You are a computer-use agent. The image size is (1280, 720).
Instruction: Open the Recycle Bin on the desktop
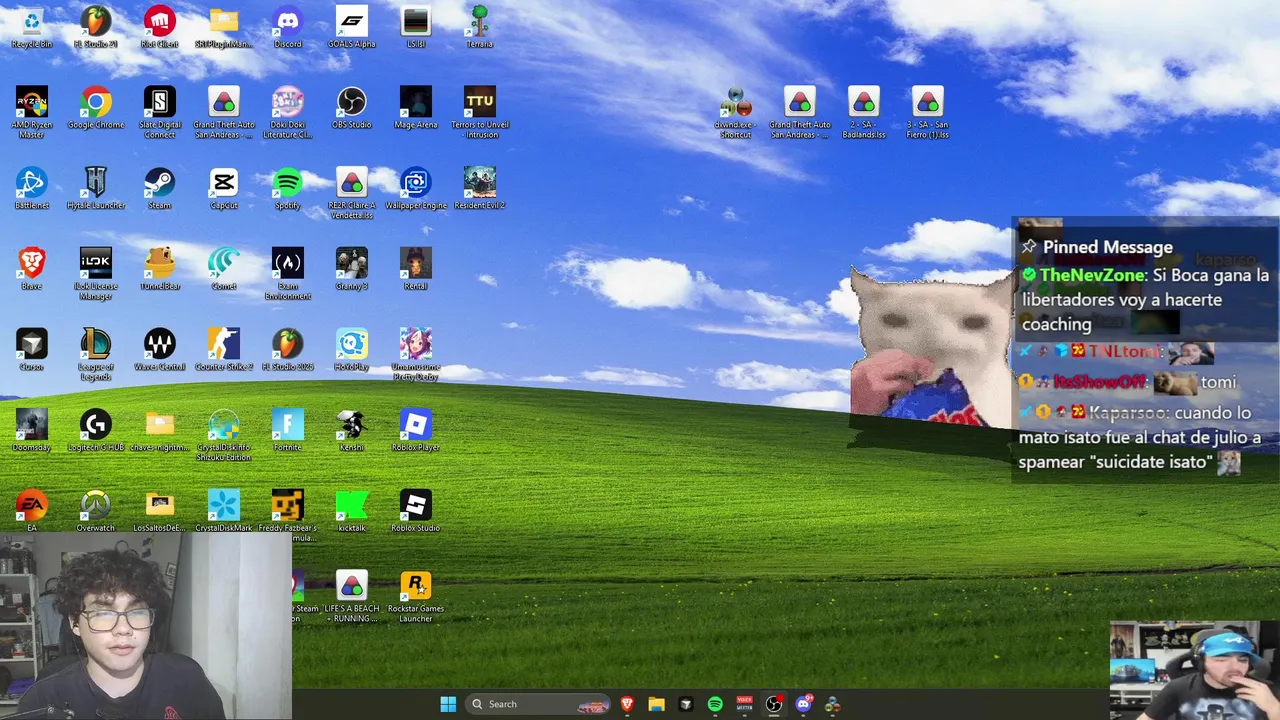pos(32,28)
